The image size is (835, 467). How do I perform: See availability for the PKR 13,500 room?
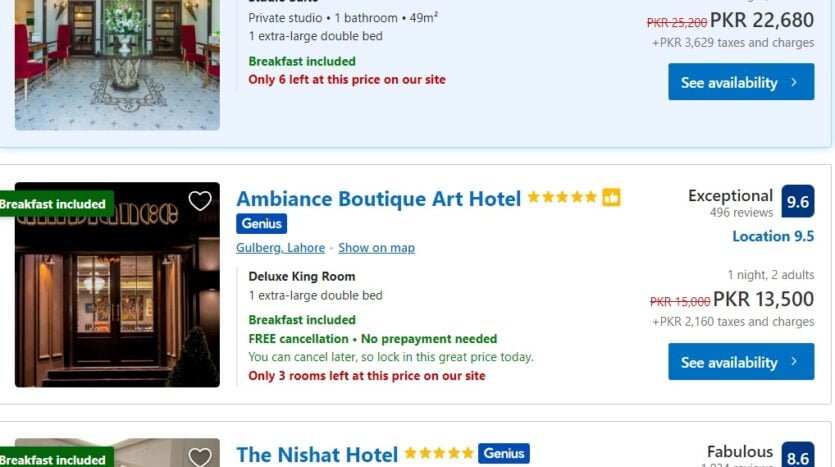(741, 362)
